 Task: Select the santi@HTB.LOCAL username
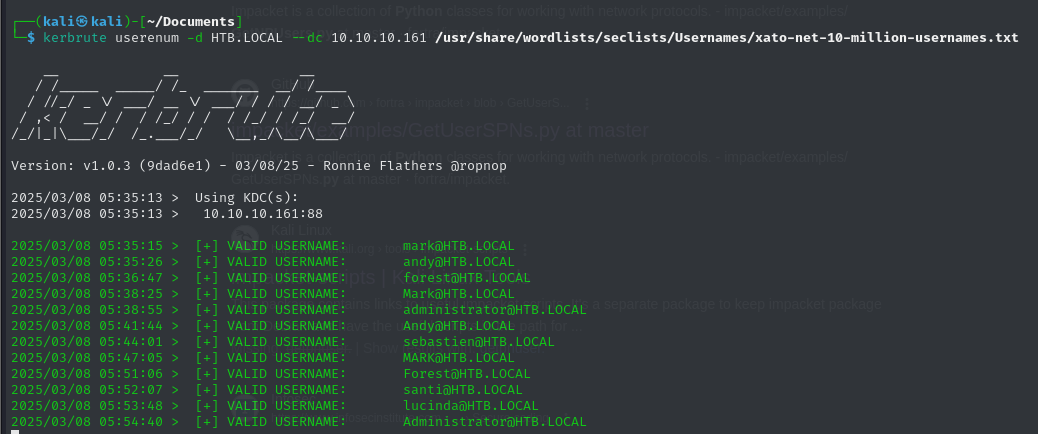[463, 390]
